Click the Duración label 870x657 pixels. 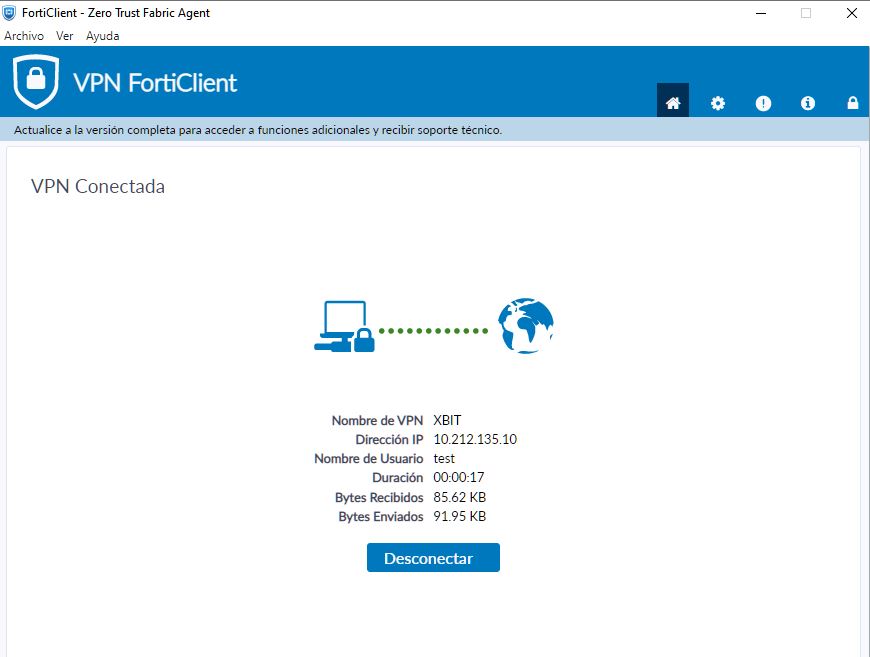coord(398,477)
